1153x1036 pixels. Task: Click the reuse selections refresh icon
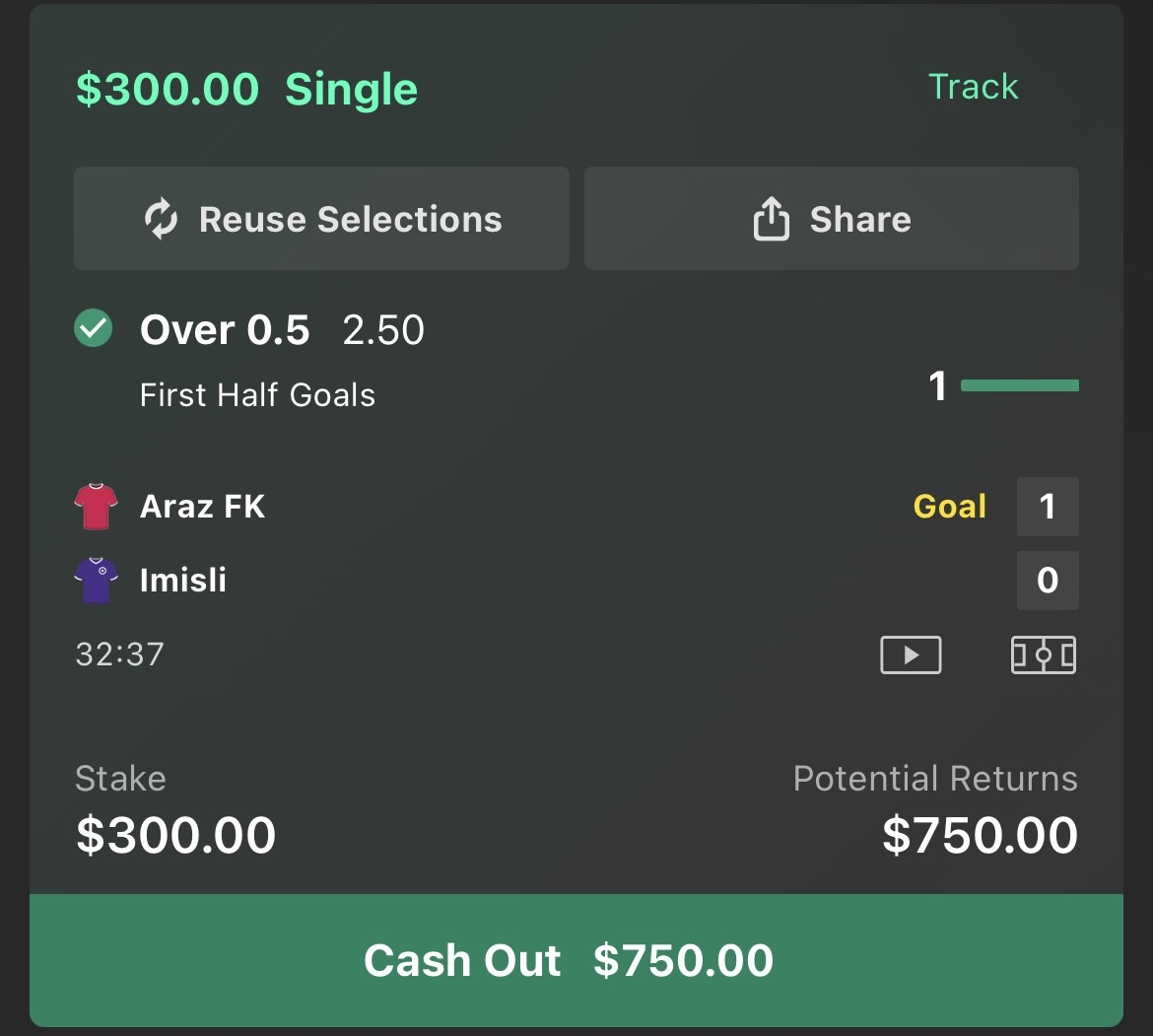(x=162, y=219)
